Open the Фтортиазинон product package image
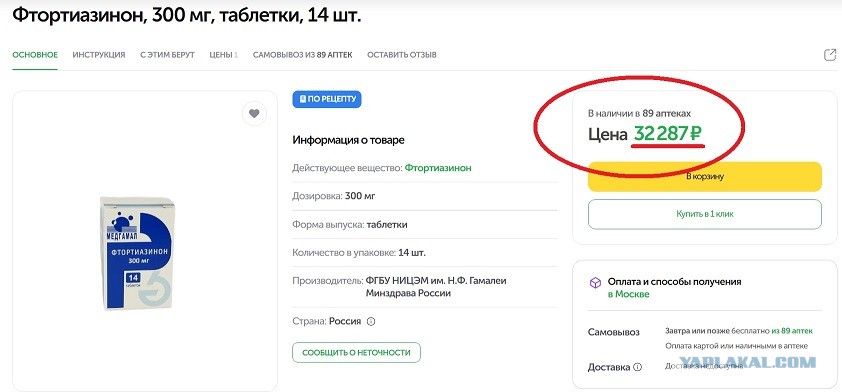 (139, 252)
